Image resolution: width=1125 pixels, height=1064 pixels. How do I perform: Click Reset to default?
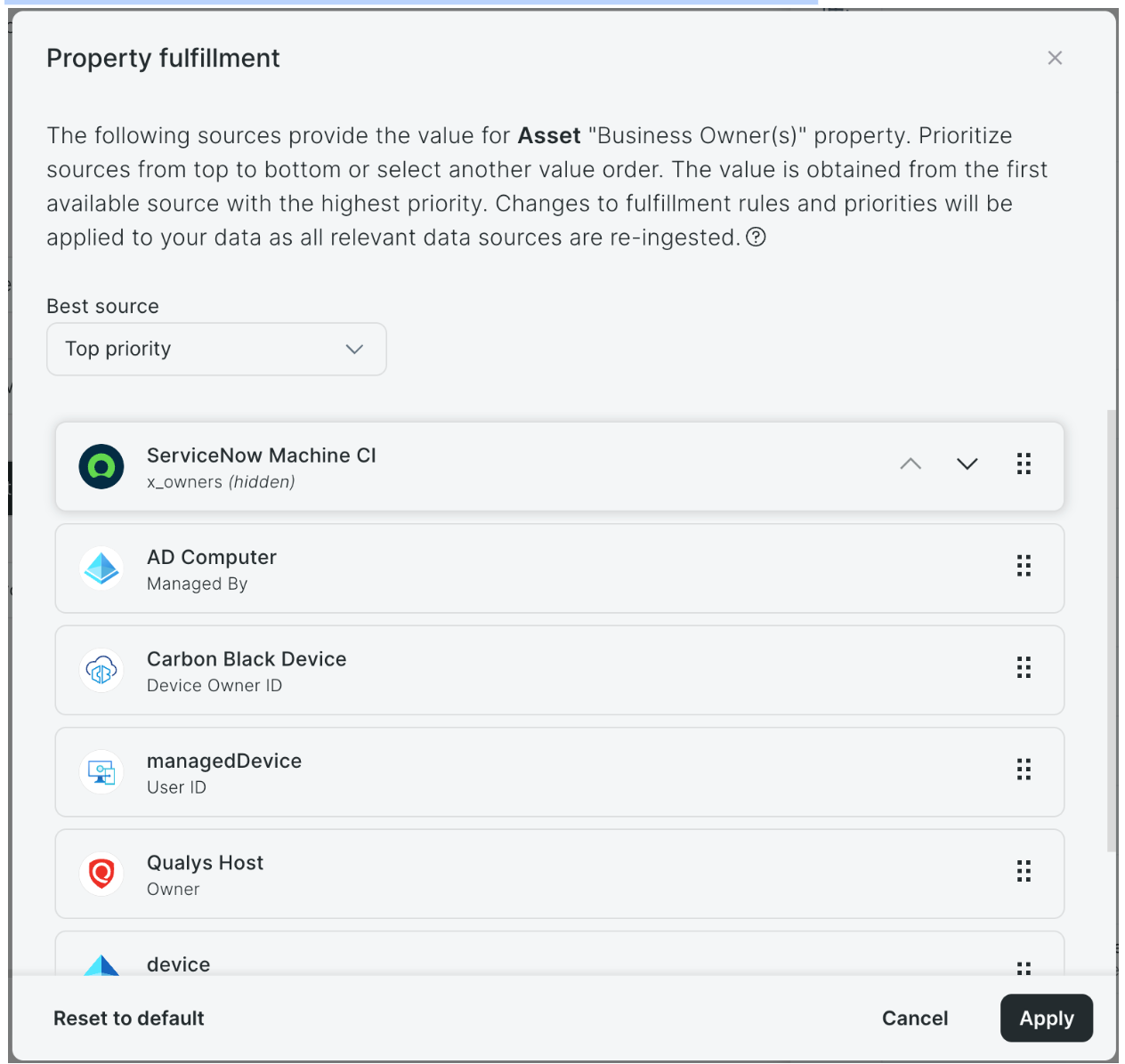[129, 1018]
